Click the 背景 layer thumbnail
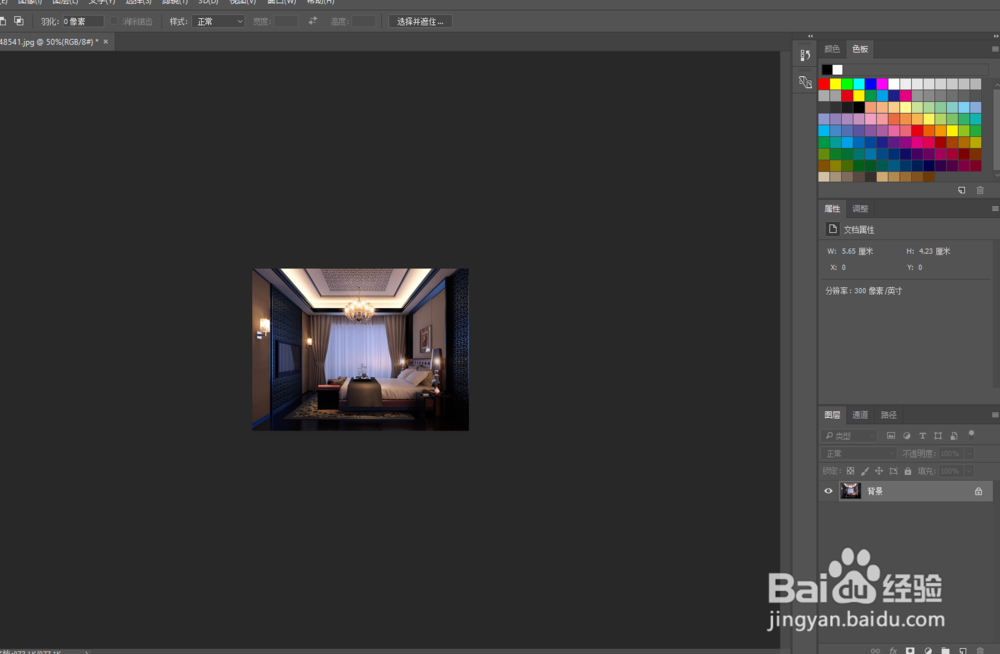 click(850, 491)
